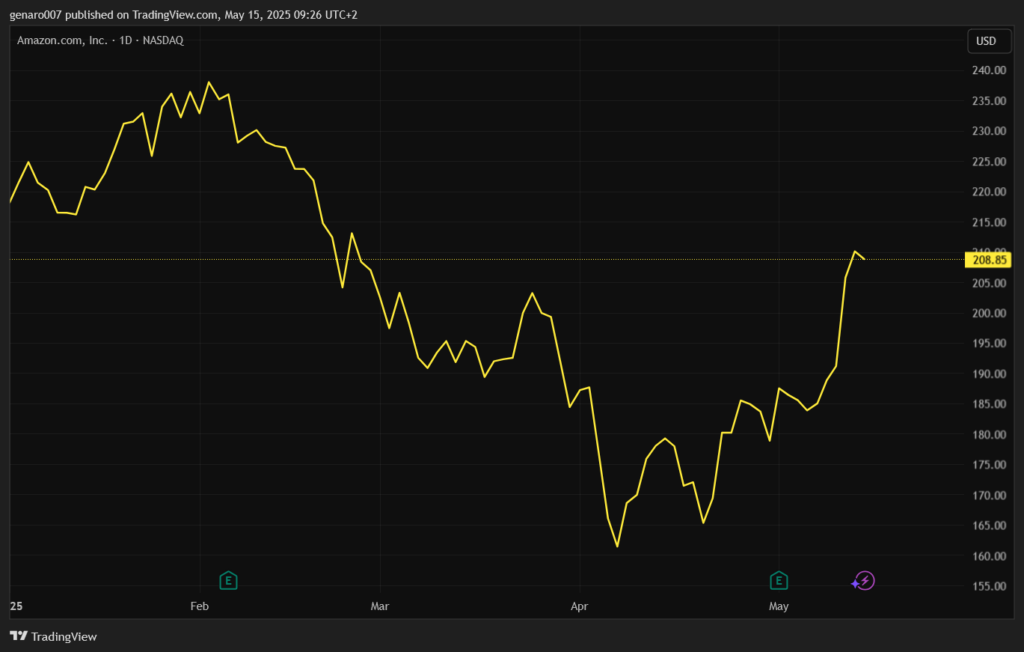Click the purple lightning bolt icon
Image resolution: width=1024 pixels, height=652 pixels.
coord(863,581)
